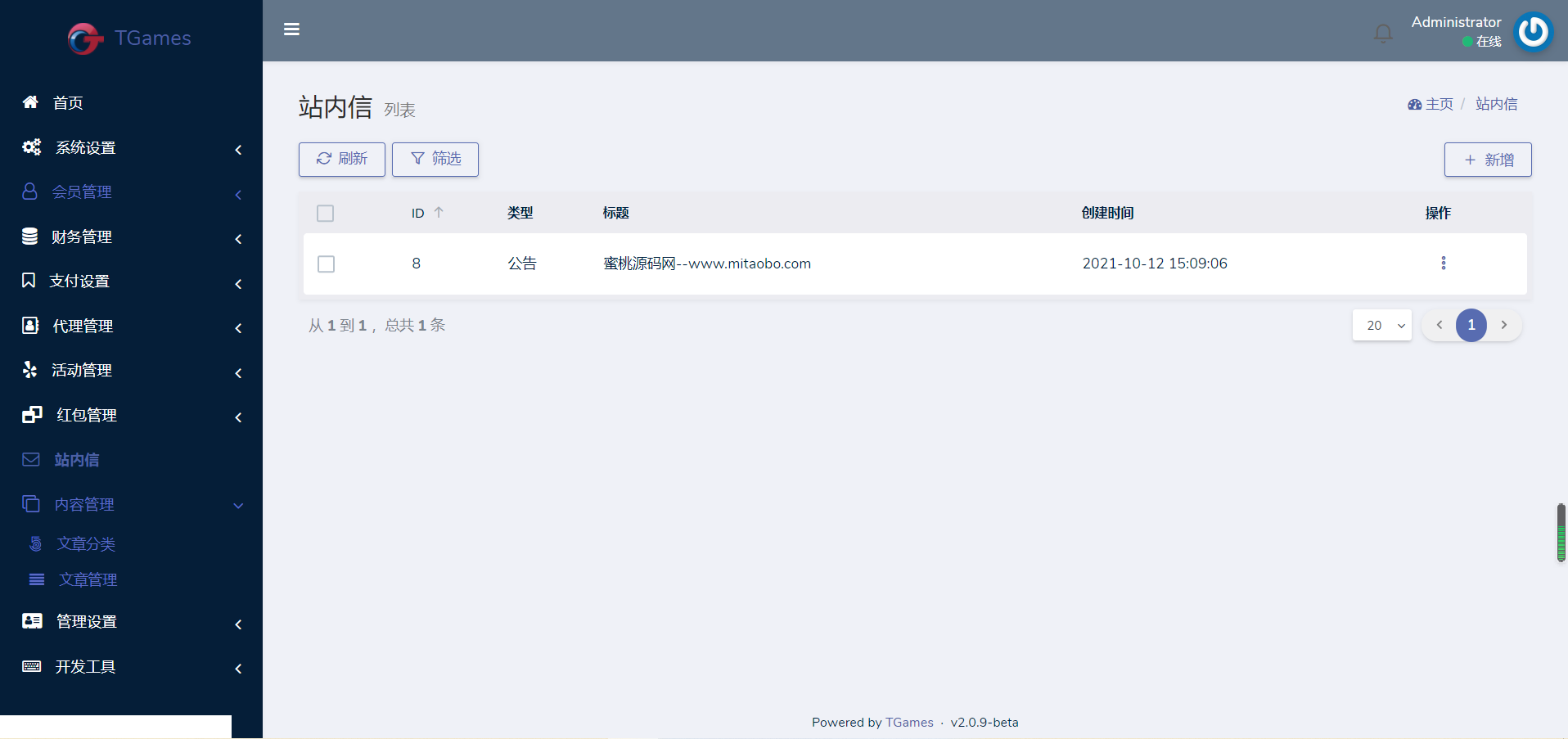
Task: Click the envelope icon for 站内信
Action: coord(31,459)
